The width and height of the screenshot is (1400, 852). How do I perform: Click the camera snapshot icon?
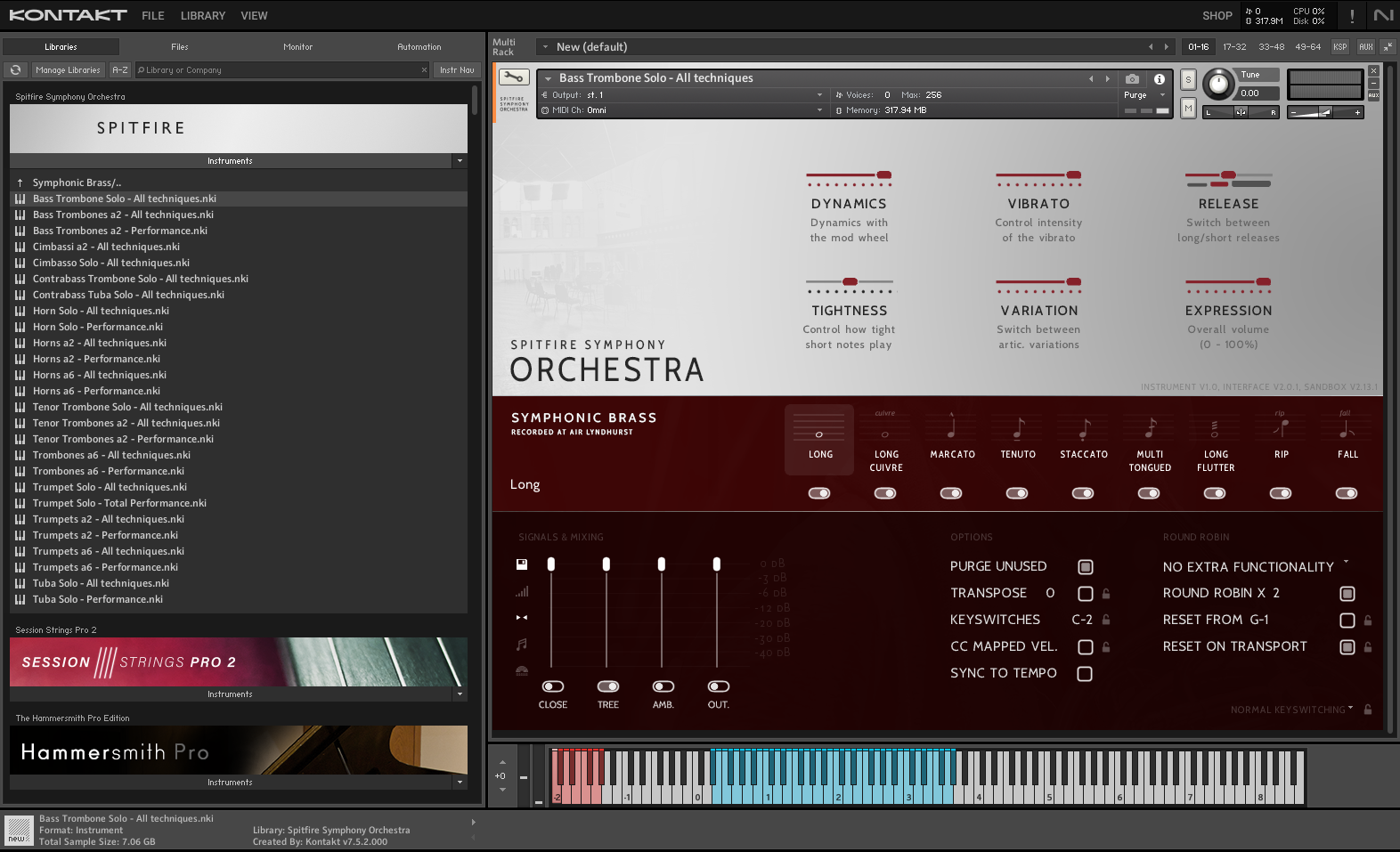point(1132,78)
